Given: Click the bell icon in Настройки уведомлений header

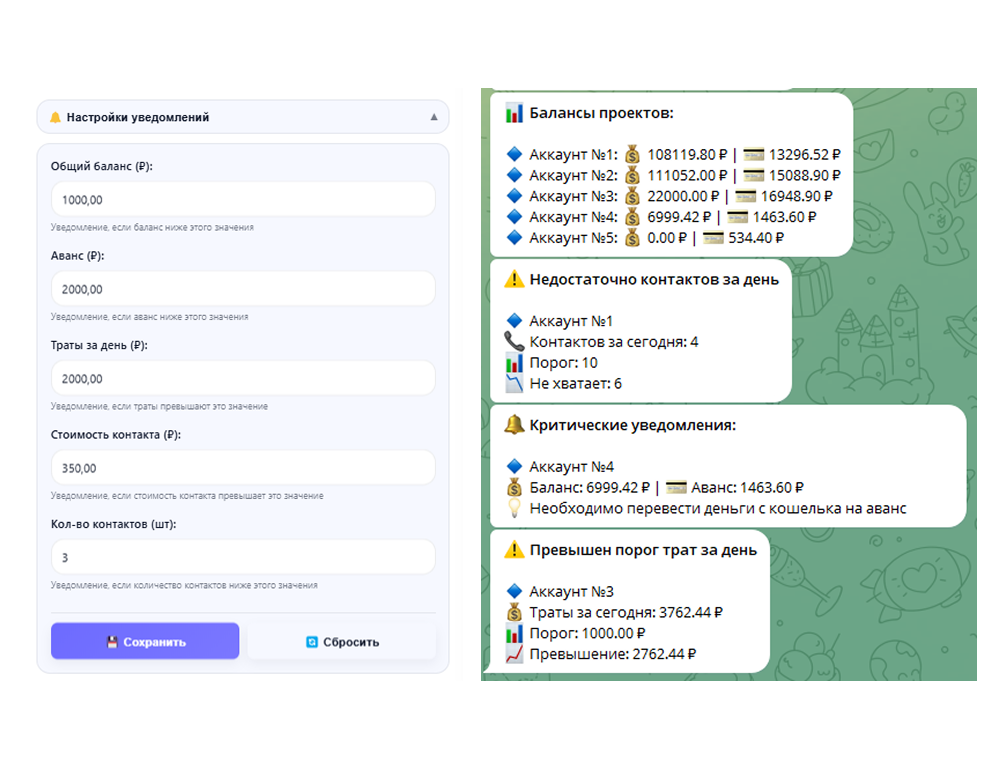Looking at the screenshot, I should pos(55,117).
